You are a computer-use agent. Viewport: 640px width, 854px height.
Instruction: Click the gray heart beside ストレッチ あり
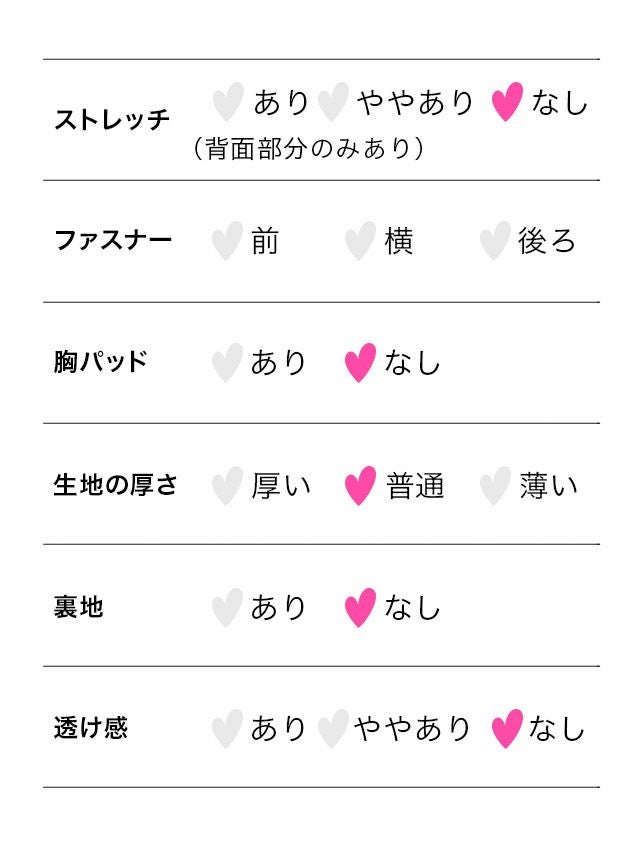228,102
